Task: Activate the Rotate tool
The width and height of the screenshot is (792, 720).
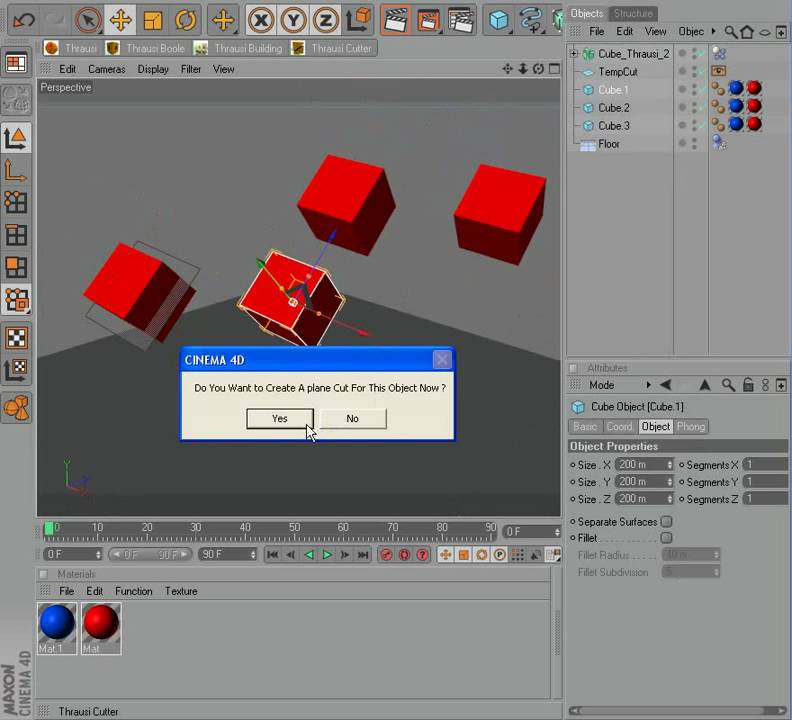Action: 185,20
